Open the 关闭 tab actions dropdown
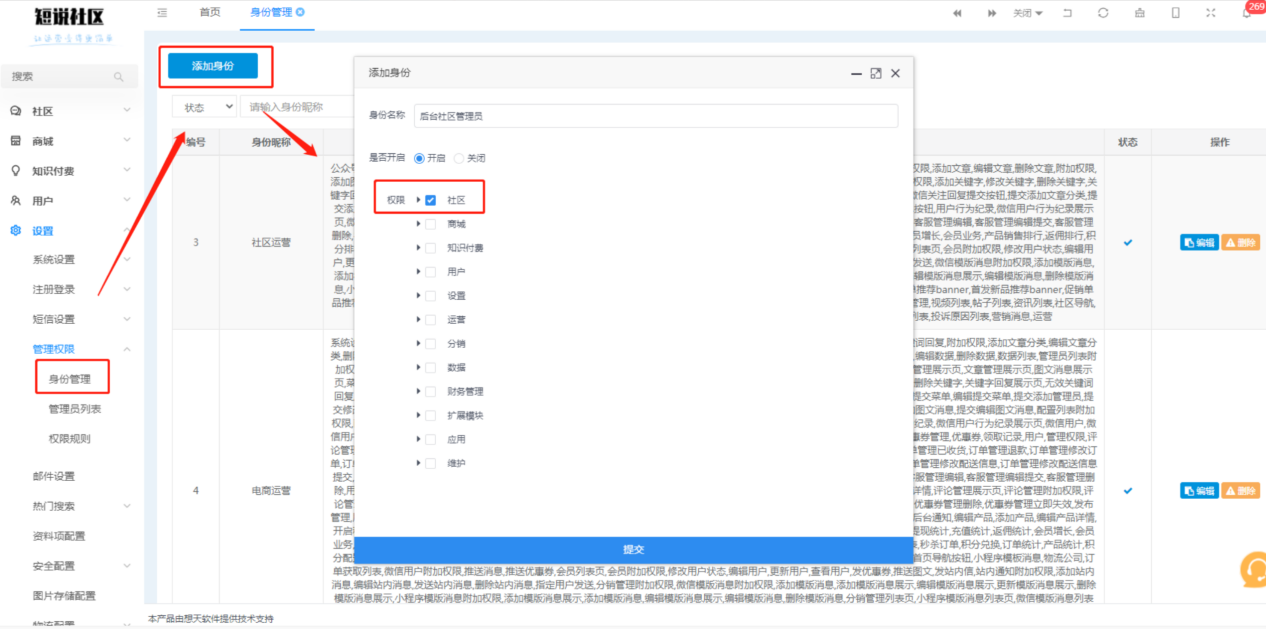 (1027, 13)
